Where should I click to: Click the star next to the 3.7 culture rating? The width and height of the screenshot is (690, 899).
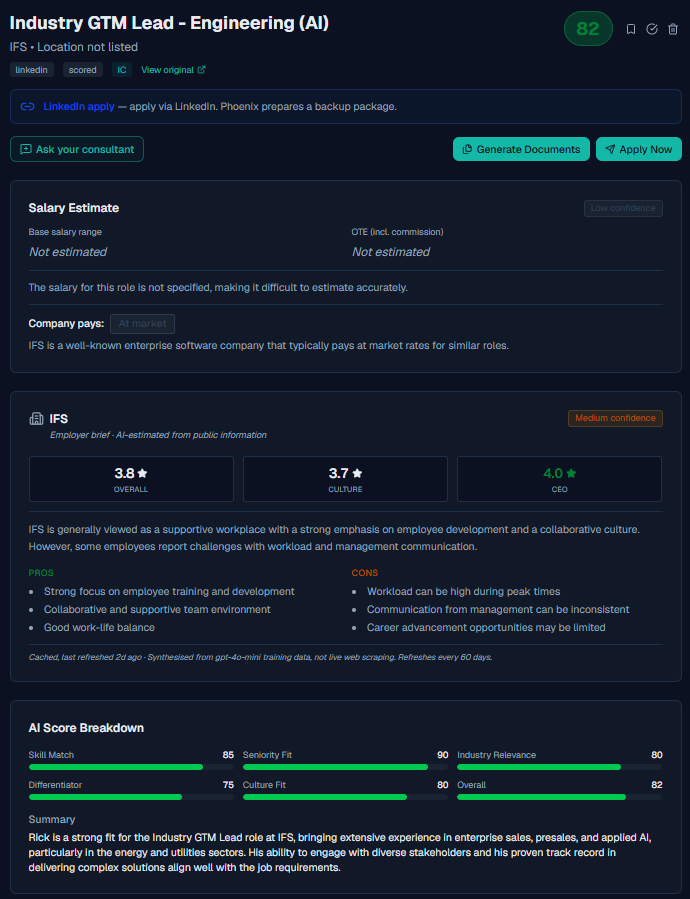click(x=357, y=473)
